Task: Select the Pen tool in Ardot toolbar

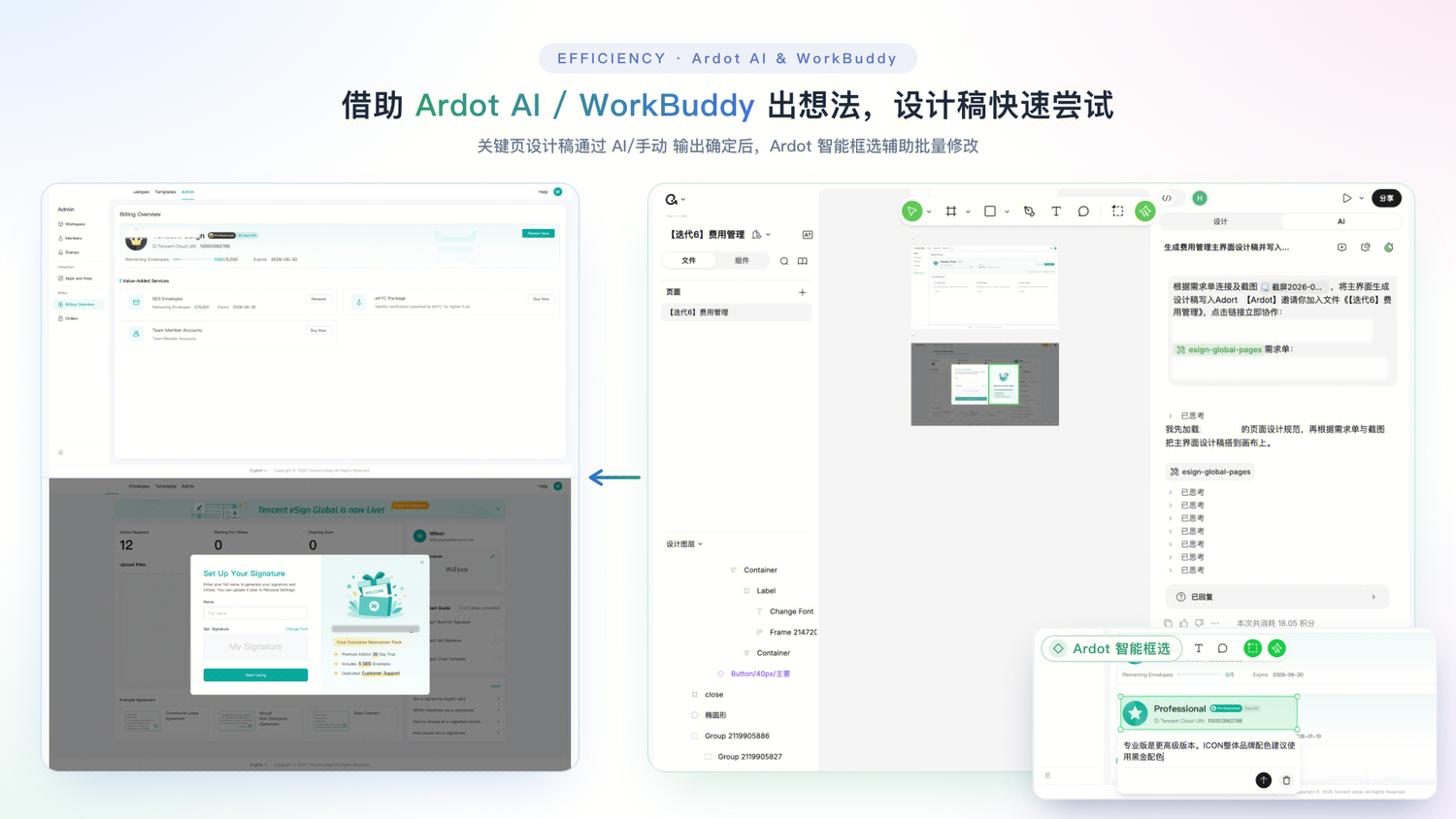Action: [x=1029, y=212]
